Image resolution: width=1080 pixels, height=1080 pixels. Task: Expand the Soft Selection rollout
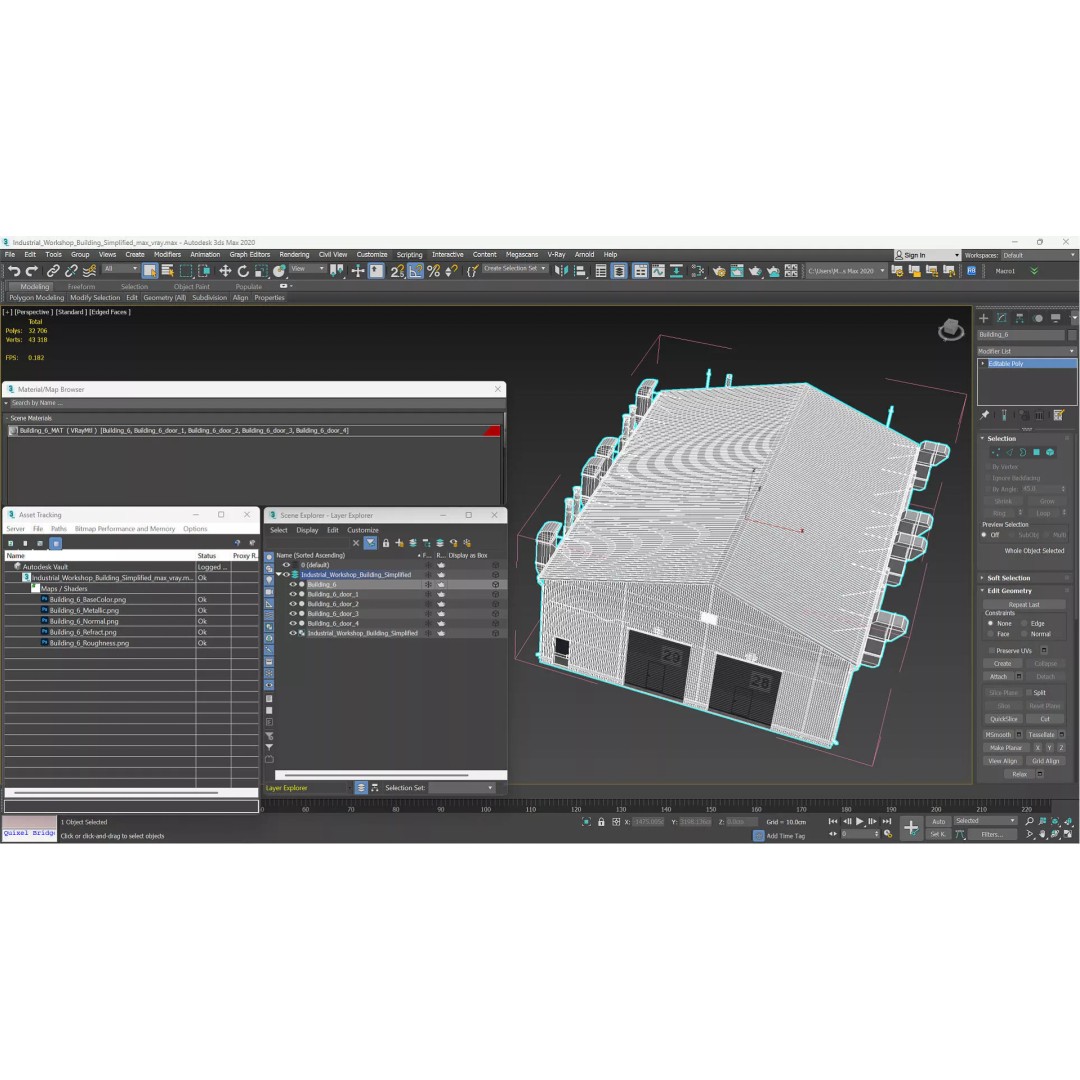(x=1008, y=579)
